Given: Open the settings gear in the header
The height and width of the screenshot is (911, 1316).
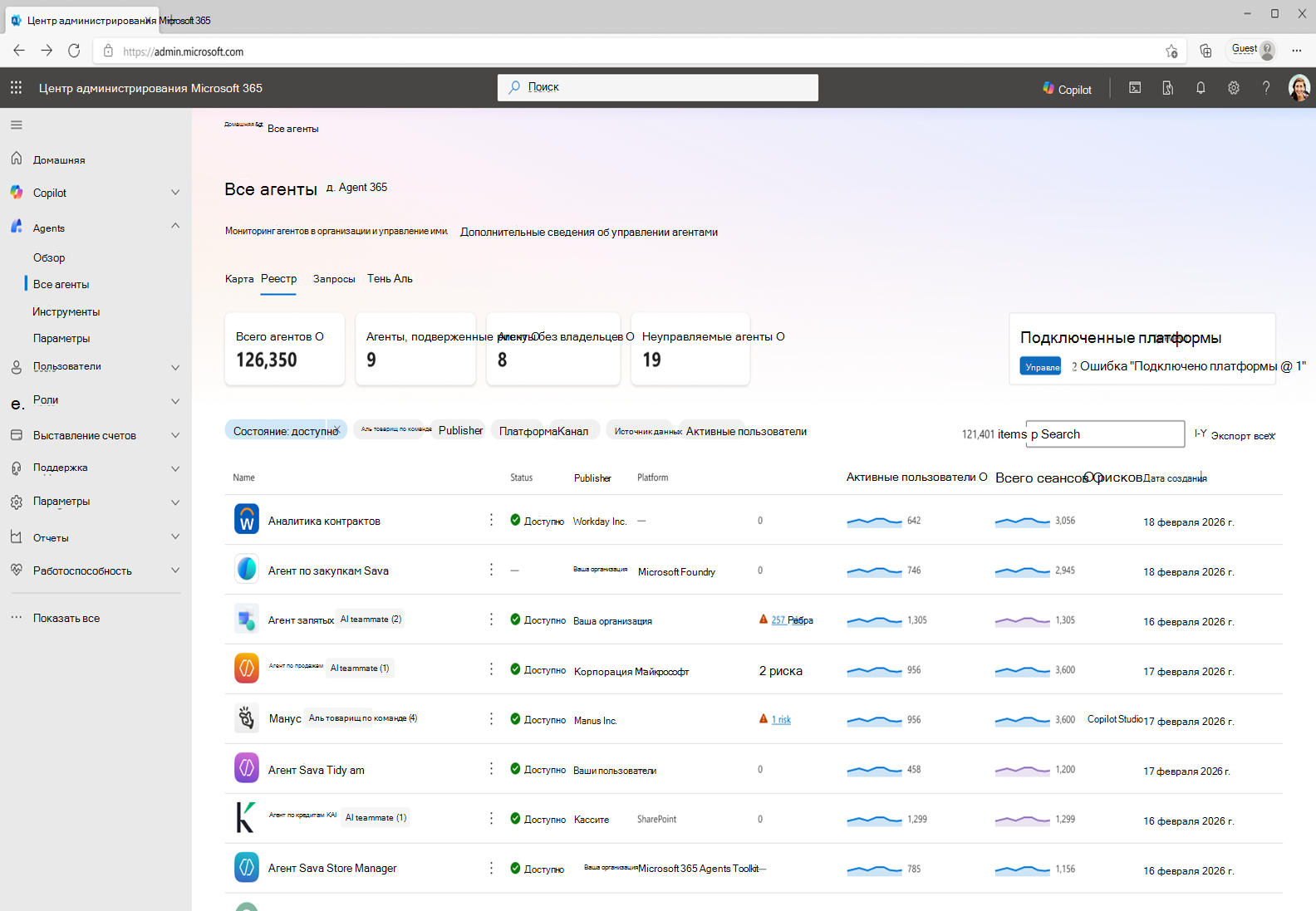Looking at the screenshot, I should (1234, 88).
